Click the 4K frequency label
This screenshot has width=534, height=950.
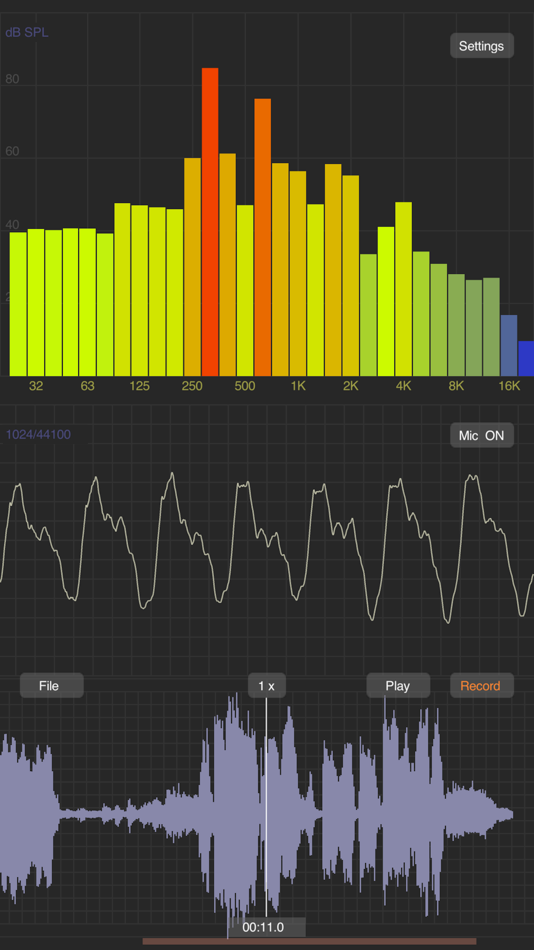click(x=404, y=386)
